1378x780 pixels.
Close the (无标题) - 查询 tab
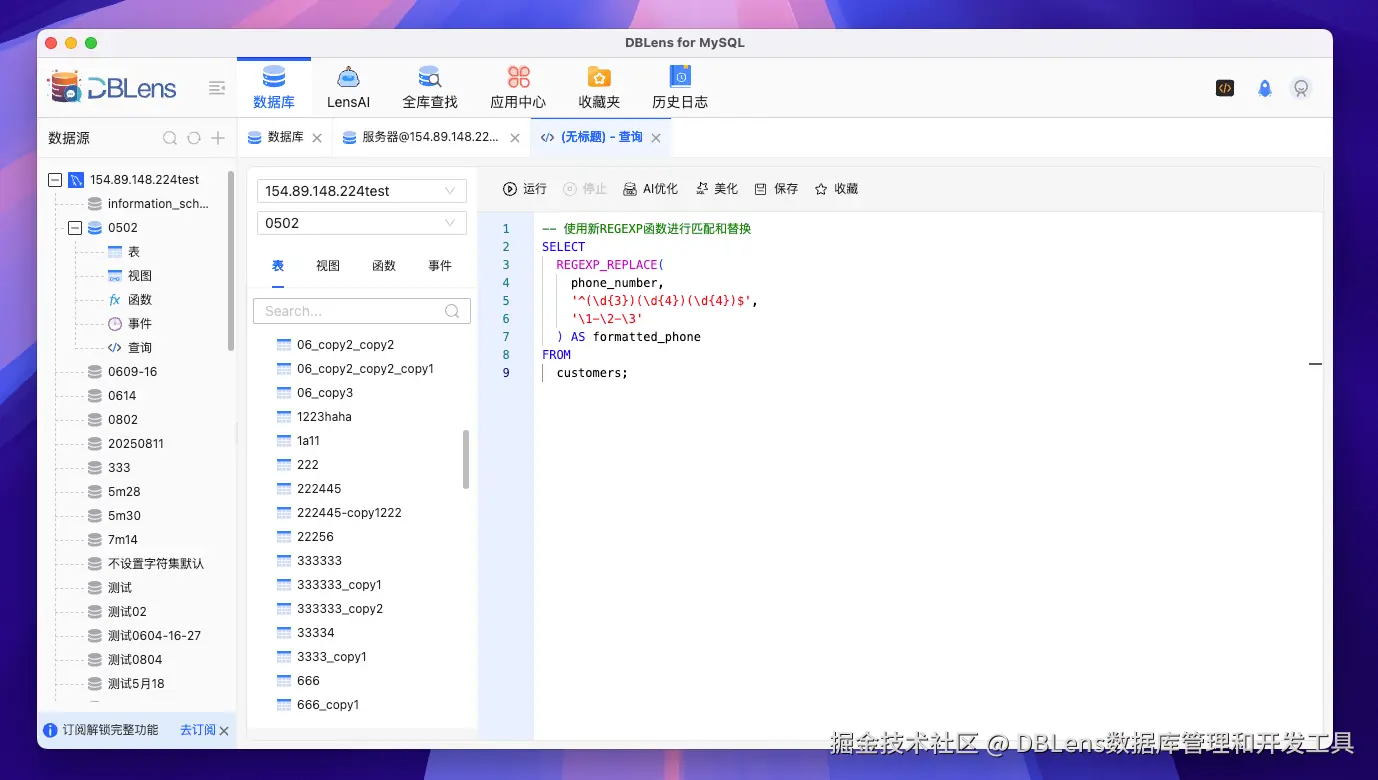pos(656,138)
